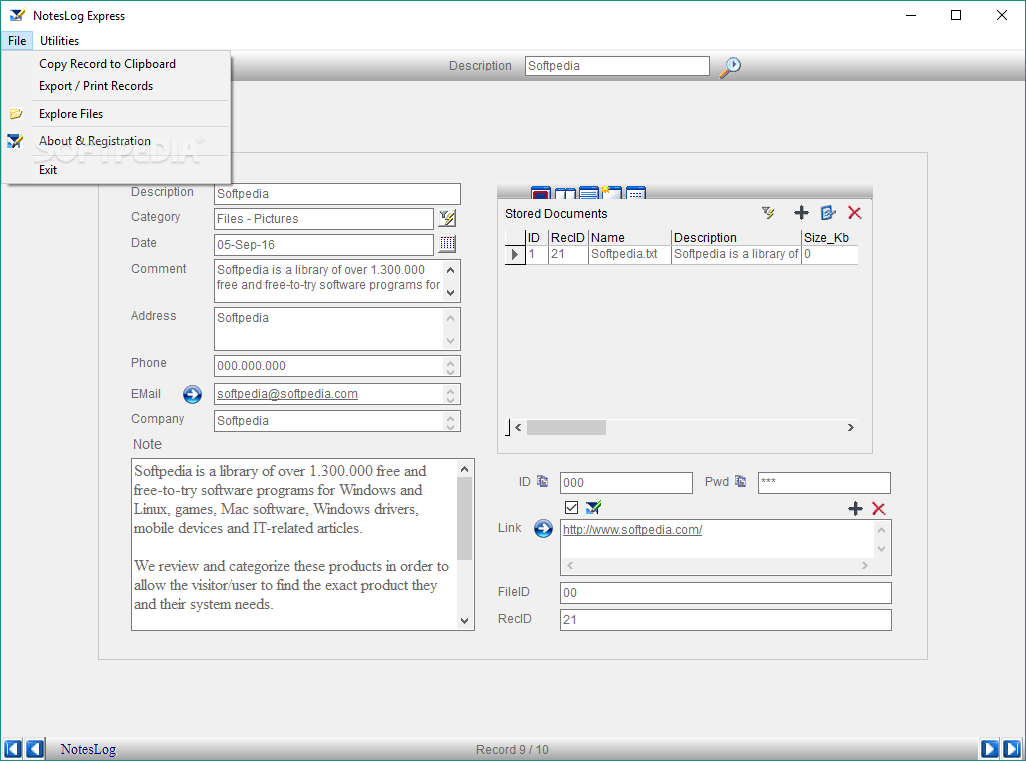
Task: Add a stored document with the plus icon
Action: [x=801, y=213]
